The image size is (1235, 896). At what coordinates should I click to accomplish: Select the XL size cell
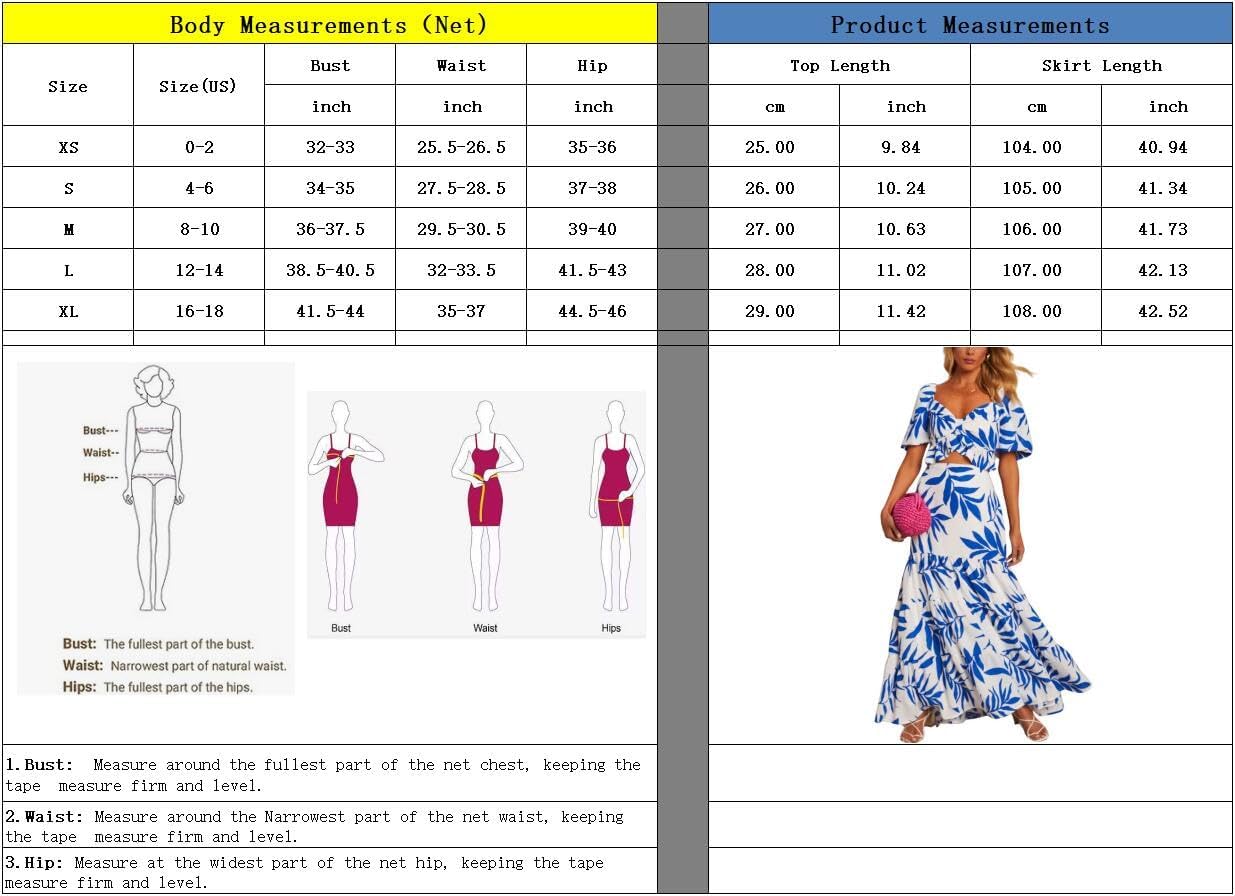click(68, 311)
